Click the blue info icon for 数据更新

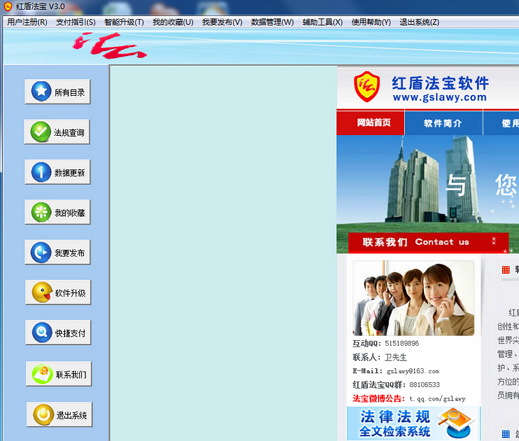tap(41, 172)
